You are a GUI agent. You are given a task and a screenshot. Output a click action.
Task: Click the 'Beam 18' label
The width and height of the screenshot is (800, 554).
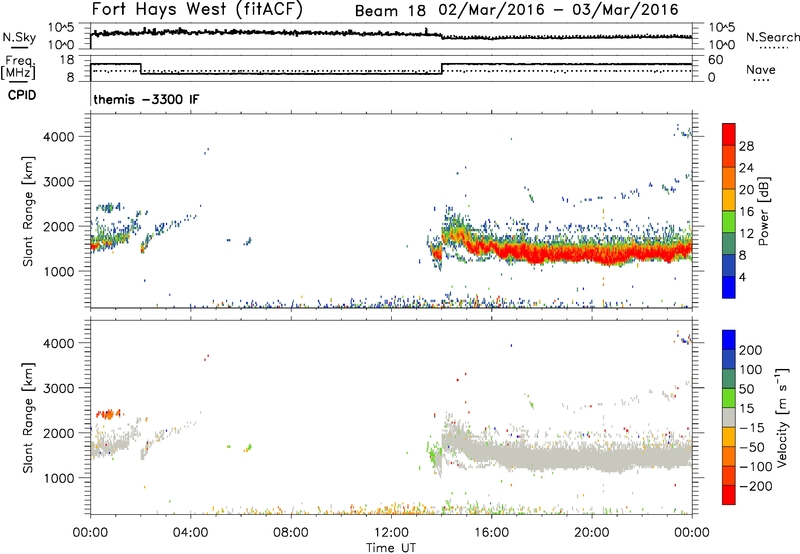(390, 10)
